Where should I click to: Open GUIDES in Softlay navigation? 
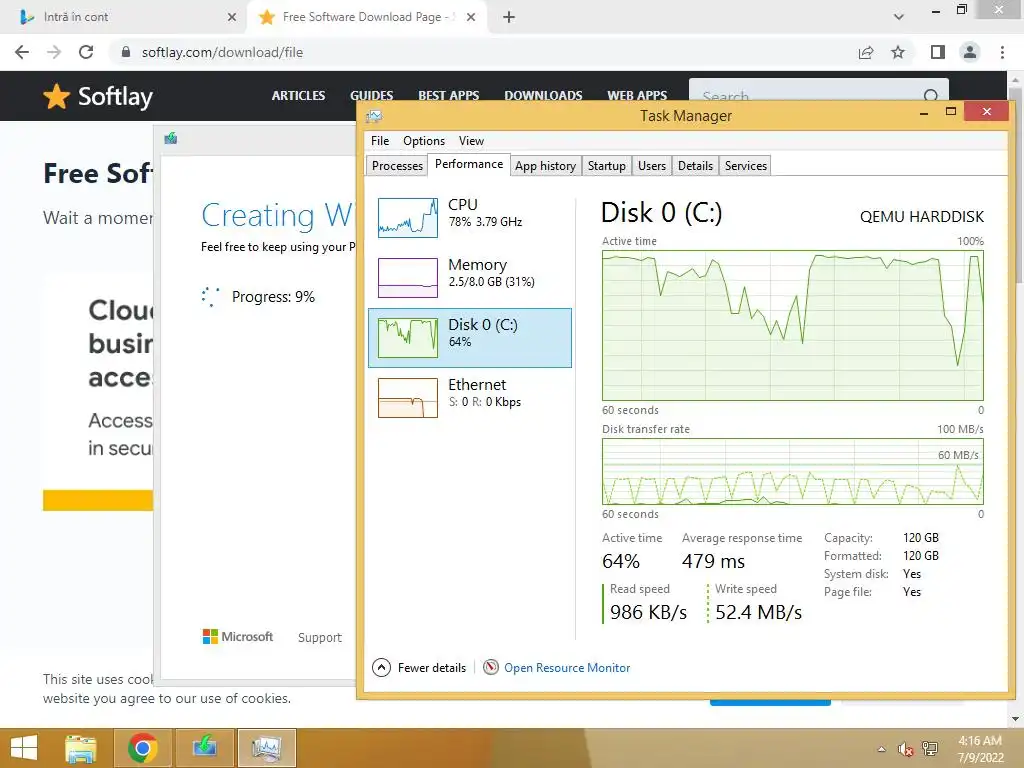click(372, 96)
